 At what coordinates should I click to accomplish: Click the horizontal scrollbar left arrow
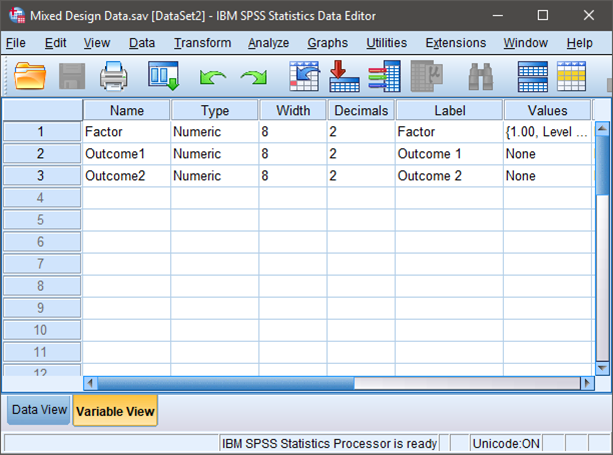pyautogui.click(x=91, y=383)
